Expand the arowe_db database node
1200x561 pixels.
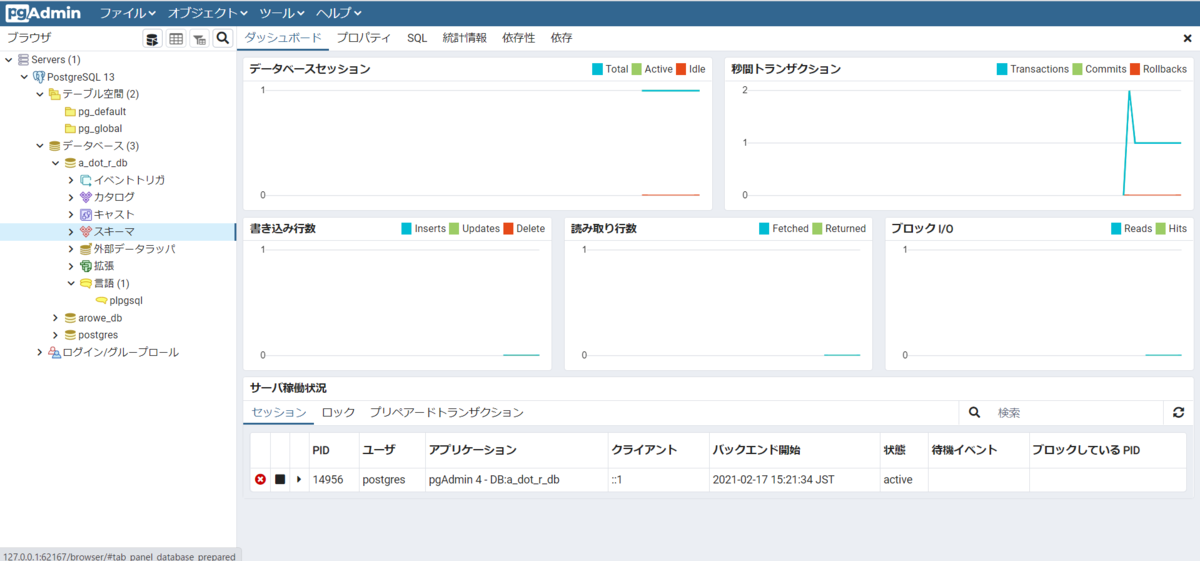click(56, 318)
